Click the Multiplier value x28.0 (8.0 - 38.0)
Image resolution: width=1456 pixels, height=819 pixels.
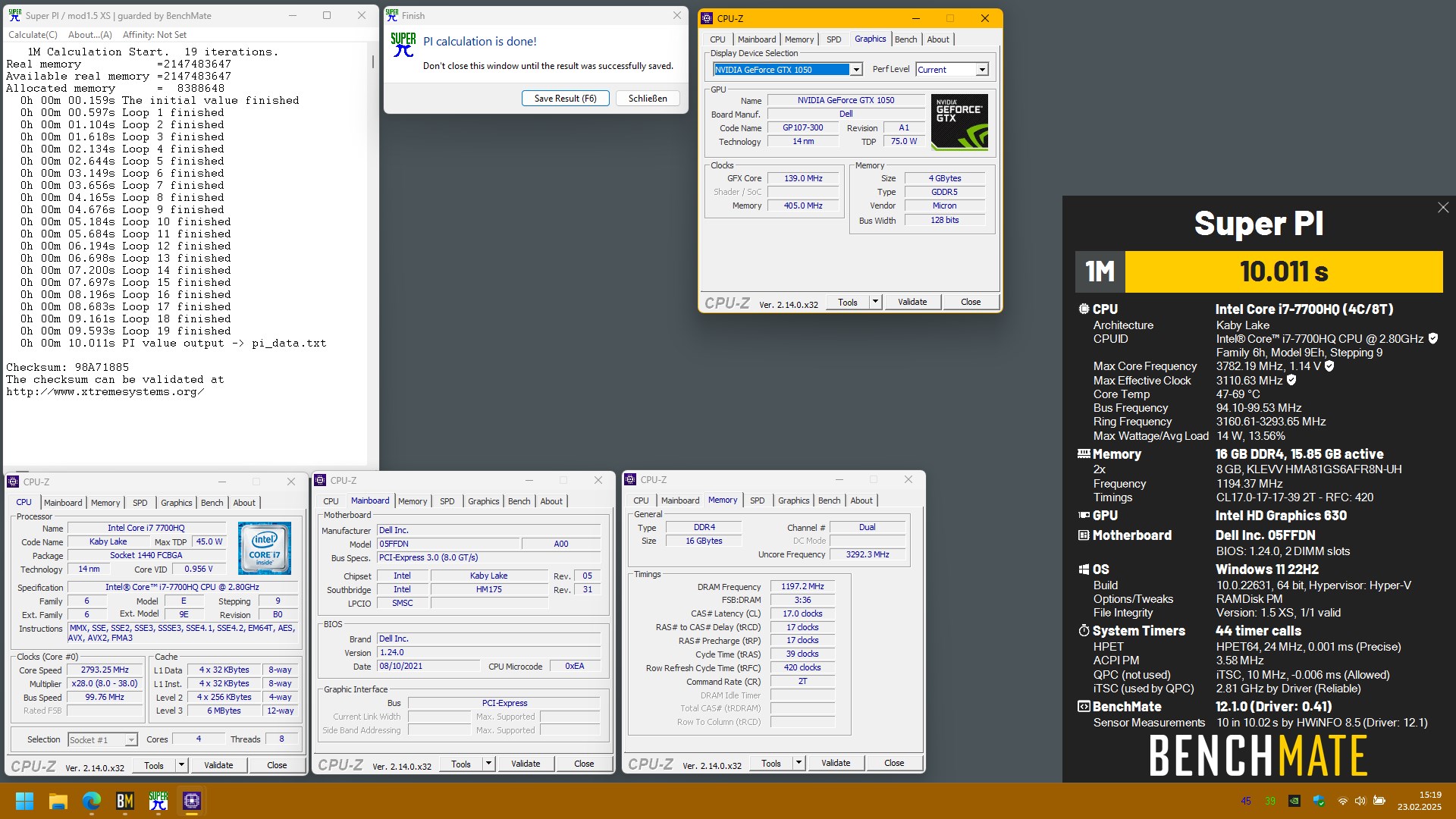tap(105, 683)
